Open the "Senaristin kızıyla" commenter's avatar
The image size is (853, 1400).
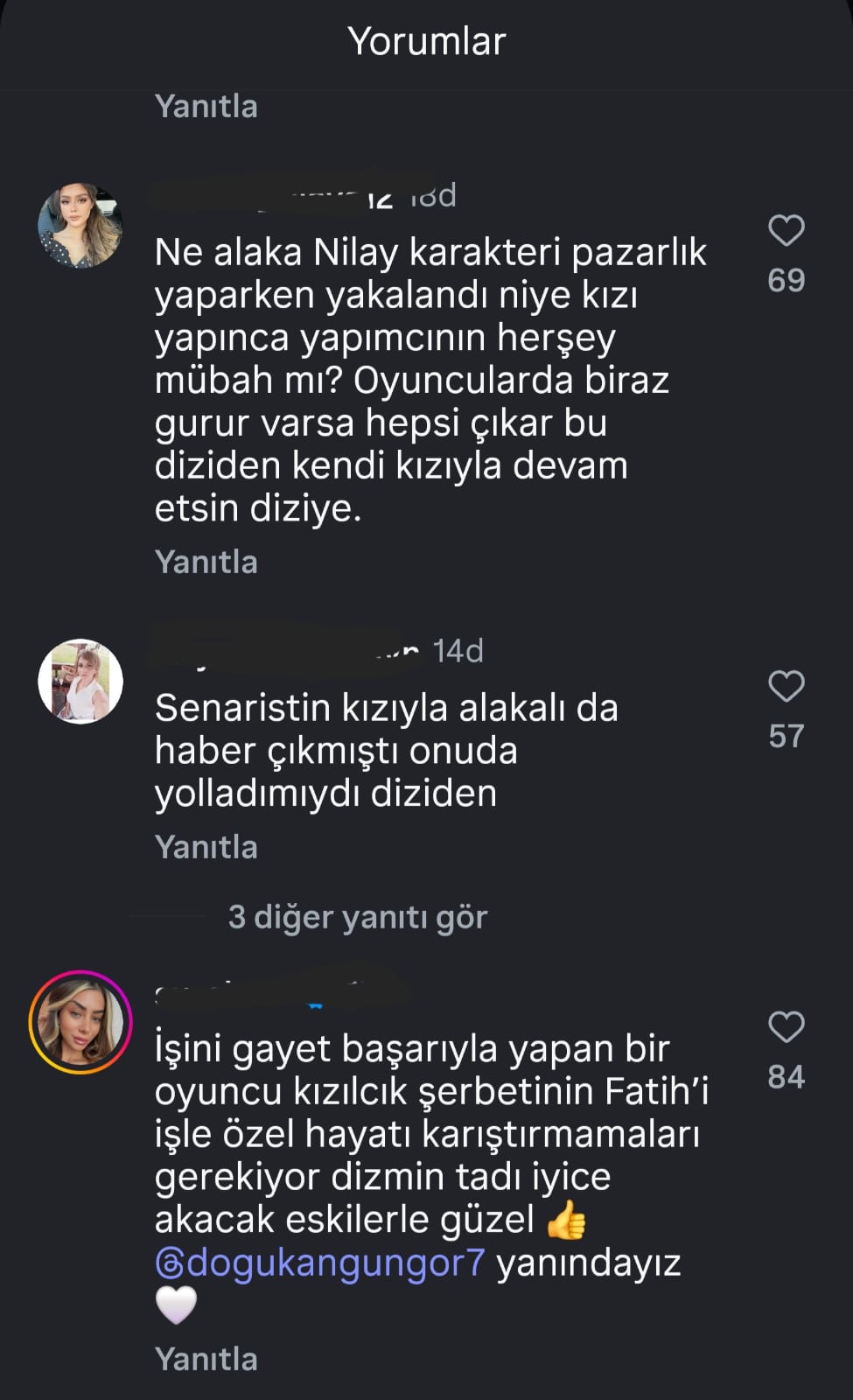click(x=80, y=681)
